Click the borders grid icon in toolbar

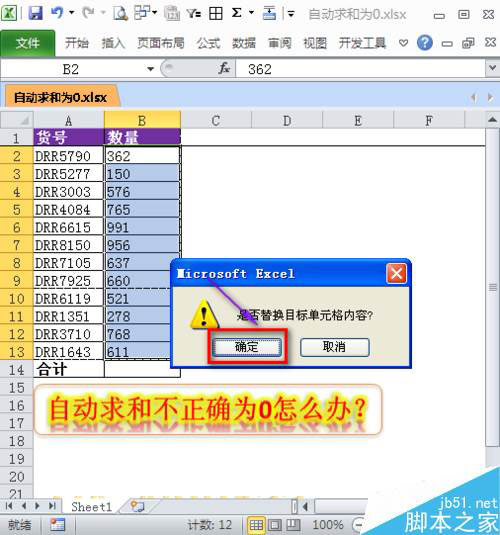coord(216,14)
